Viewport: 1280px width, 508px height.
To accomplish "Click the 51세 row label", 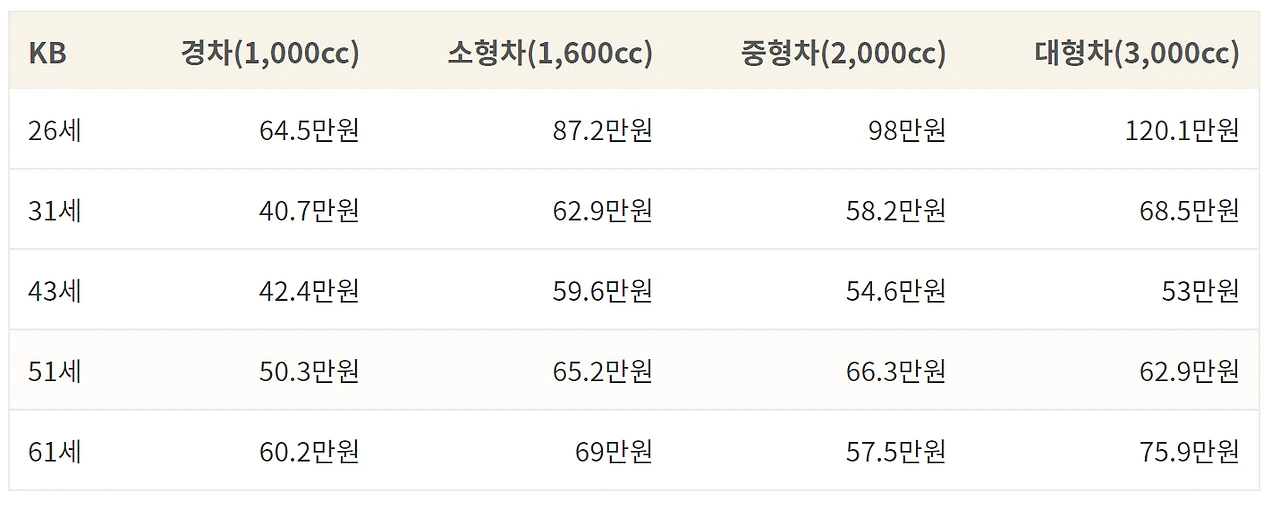I will click(55, 371).
